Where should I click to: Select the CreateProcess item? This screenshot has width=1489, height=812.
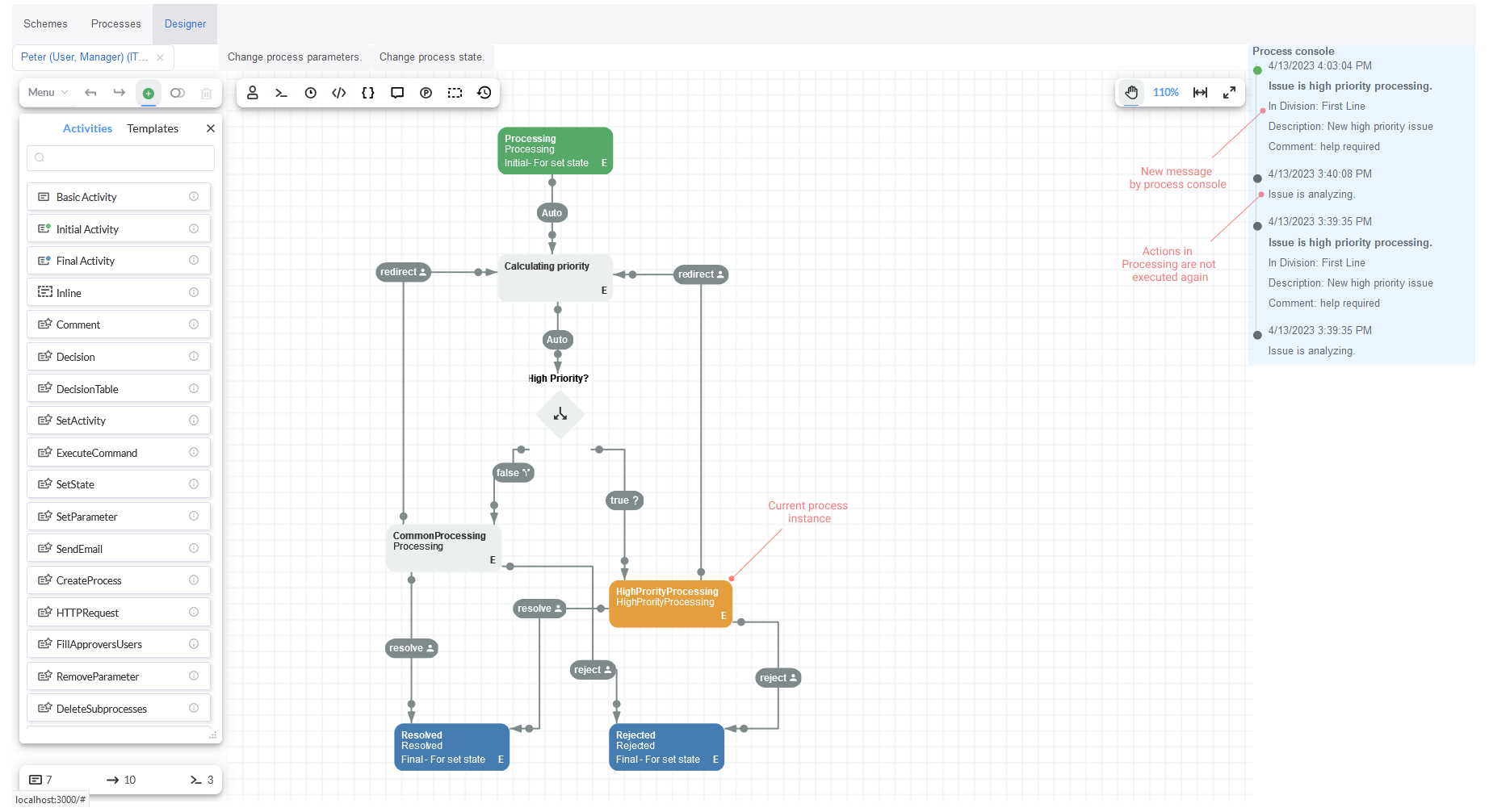point(119,580)
